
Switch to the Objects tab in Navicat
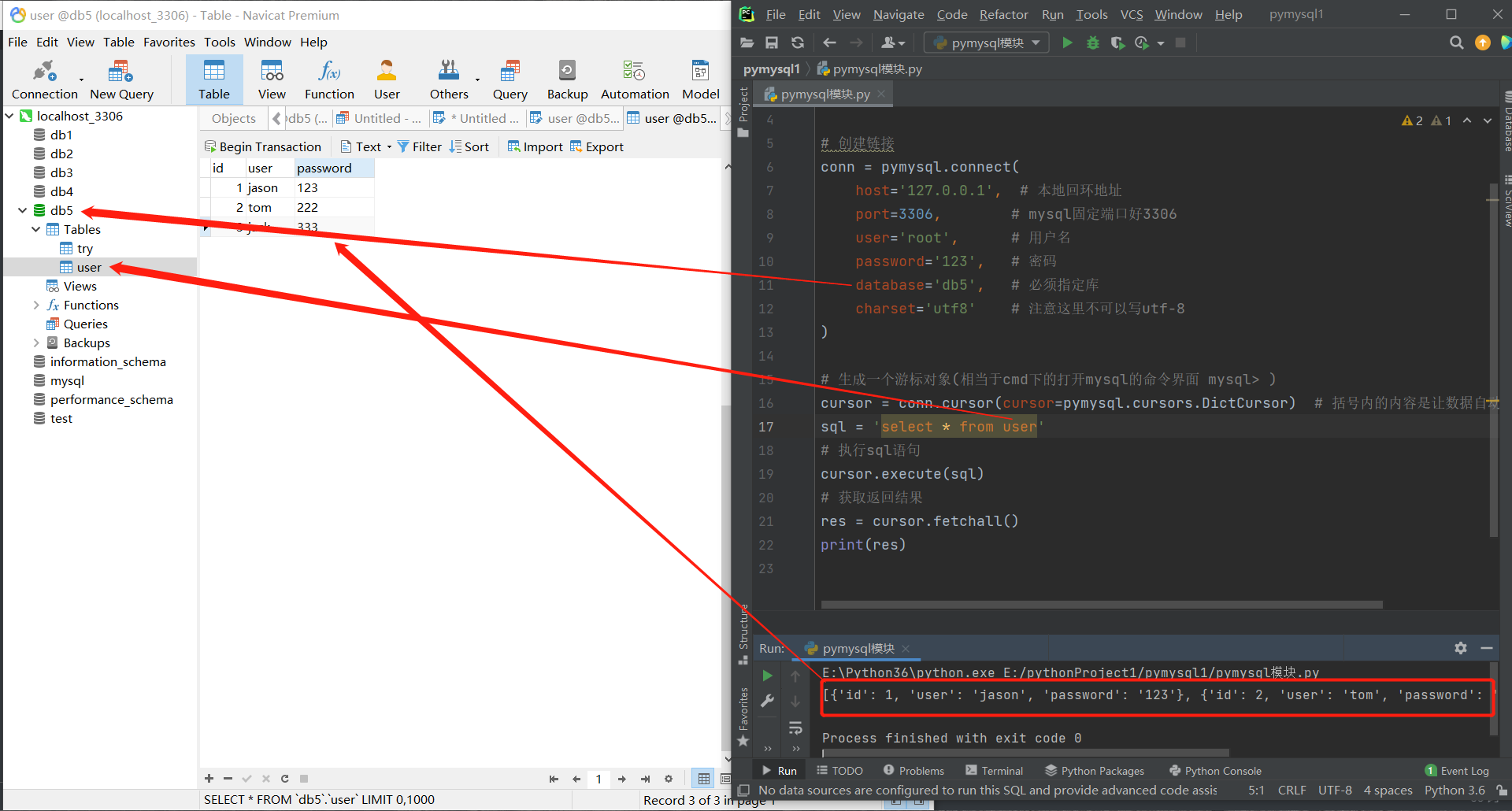tap(234, 118)
